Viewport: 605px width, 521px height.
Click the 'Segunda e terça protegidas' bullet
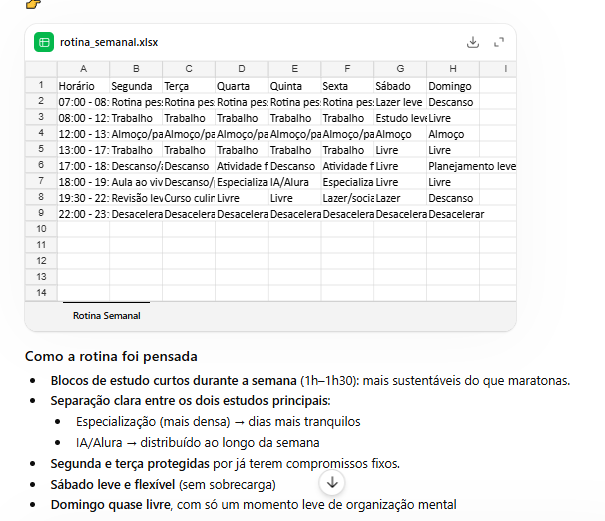(225, 463)
